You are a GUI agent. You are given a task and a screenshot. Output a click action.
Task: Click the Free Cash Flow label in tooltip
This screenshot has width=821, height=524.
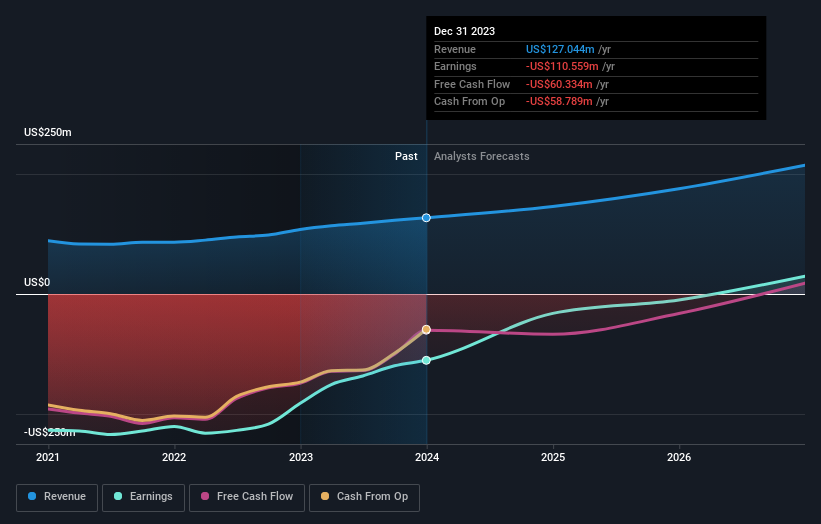pos(472,84)
